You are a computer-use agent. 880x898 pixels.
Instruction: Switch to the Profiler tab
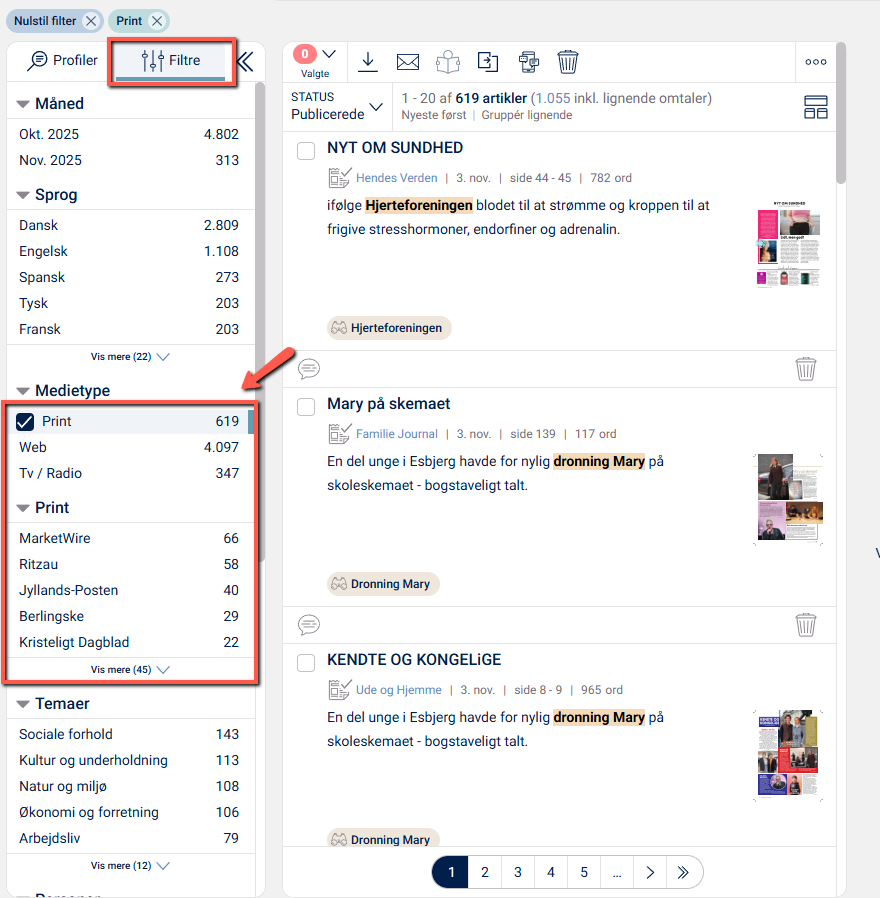(62, 60)
